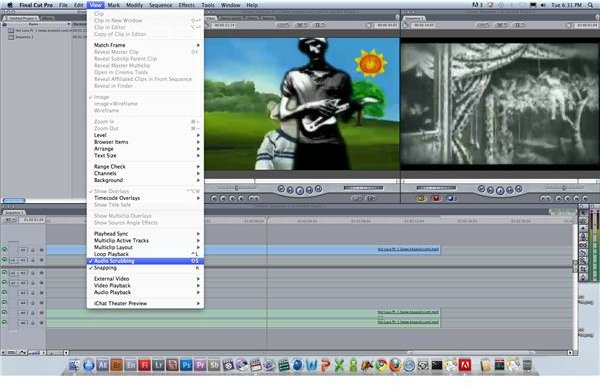
Task: Launch Microsoft Word from the dock
Action: tap(311, 365)
